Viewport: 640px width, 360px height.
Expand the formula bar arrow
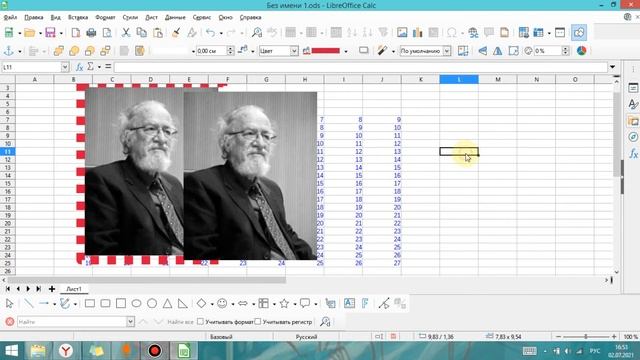point(612,67)
